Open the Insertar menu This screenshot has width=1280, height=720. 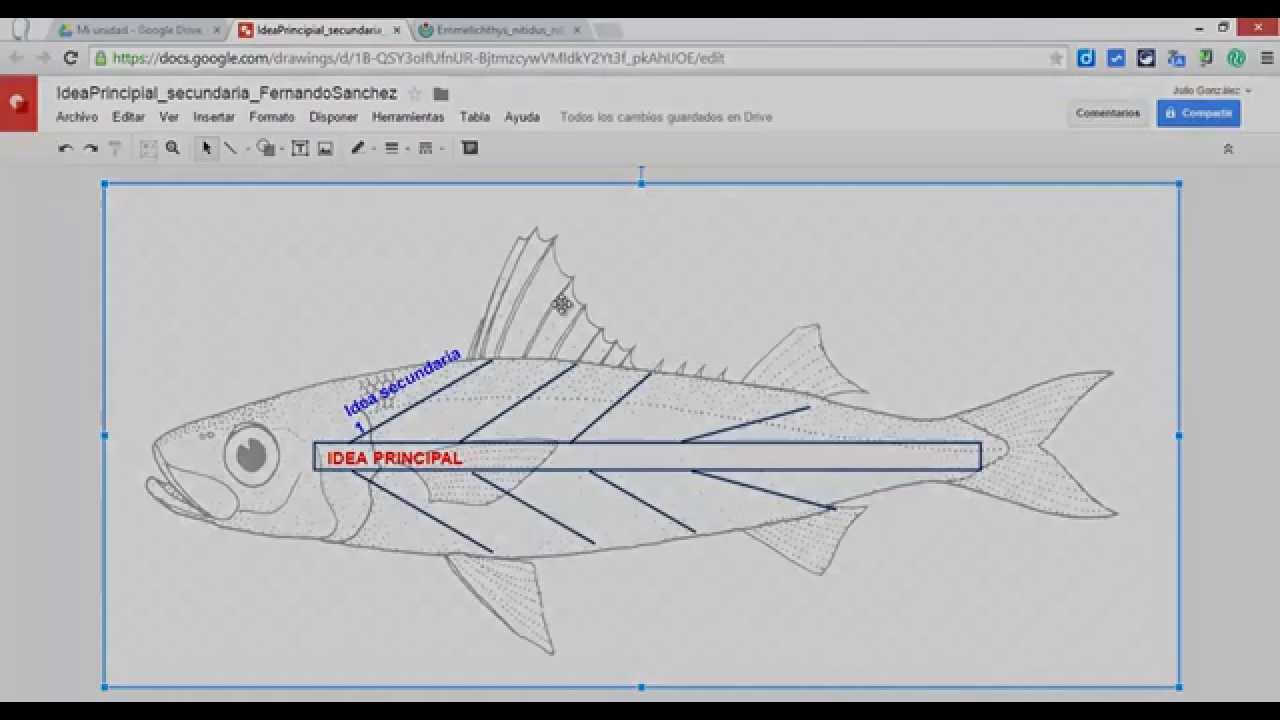(214, 117)
